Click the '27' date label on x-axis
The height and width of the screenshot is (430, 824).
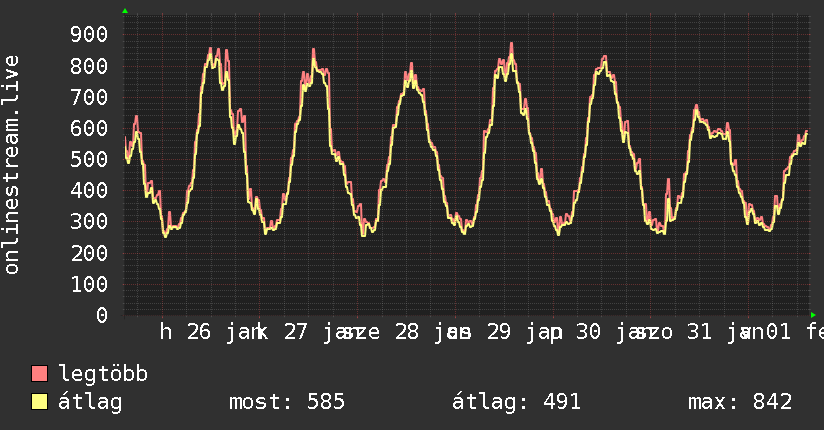tap(296, 332)
